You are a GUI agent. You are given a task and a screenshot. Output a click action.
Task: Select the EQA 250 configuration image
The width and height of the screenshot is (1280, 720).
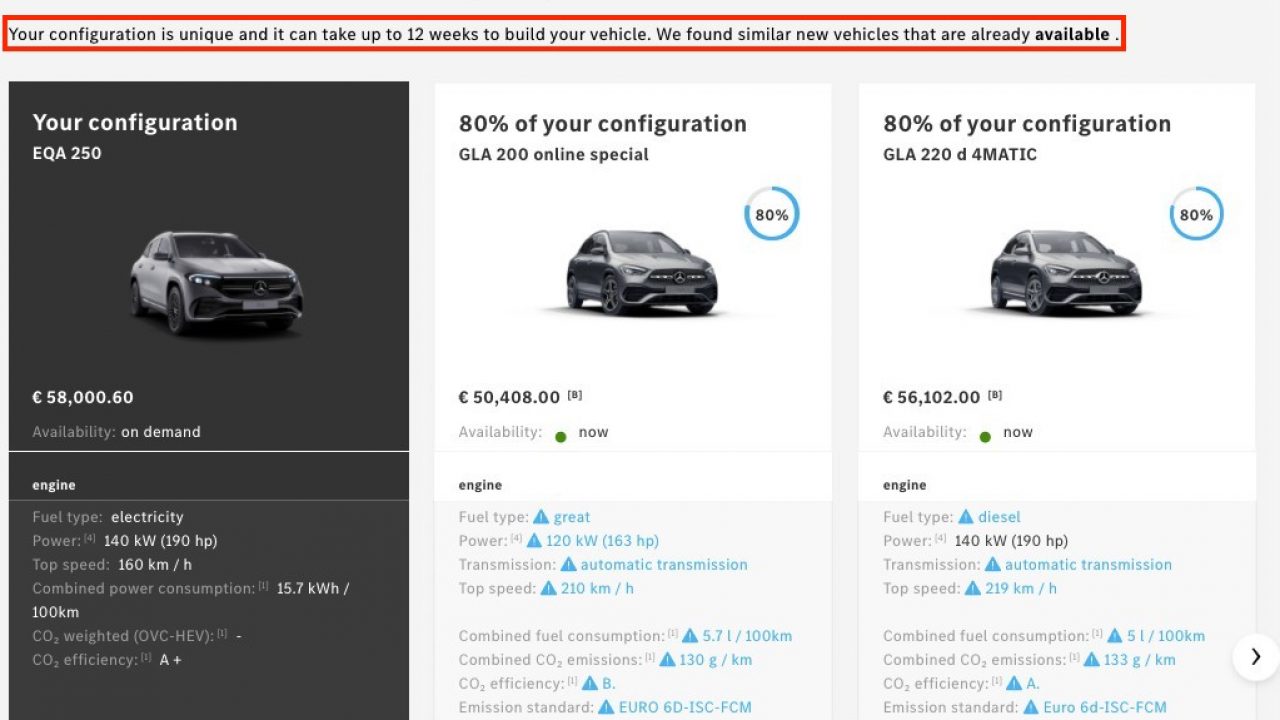(x=216, y=284)
